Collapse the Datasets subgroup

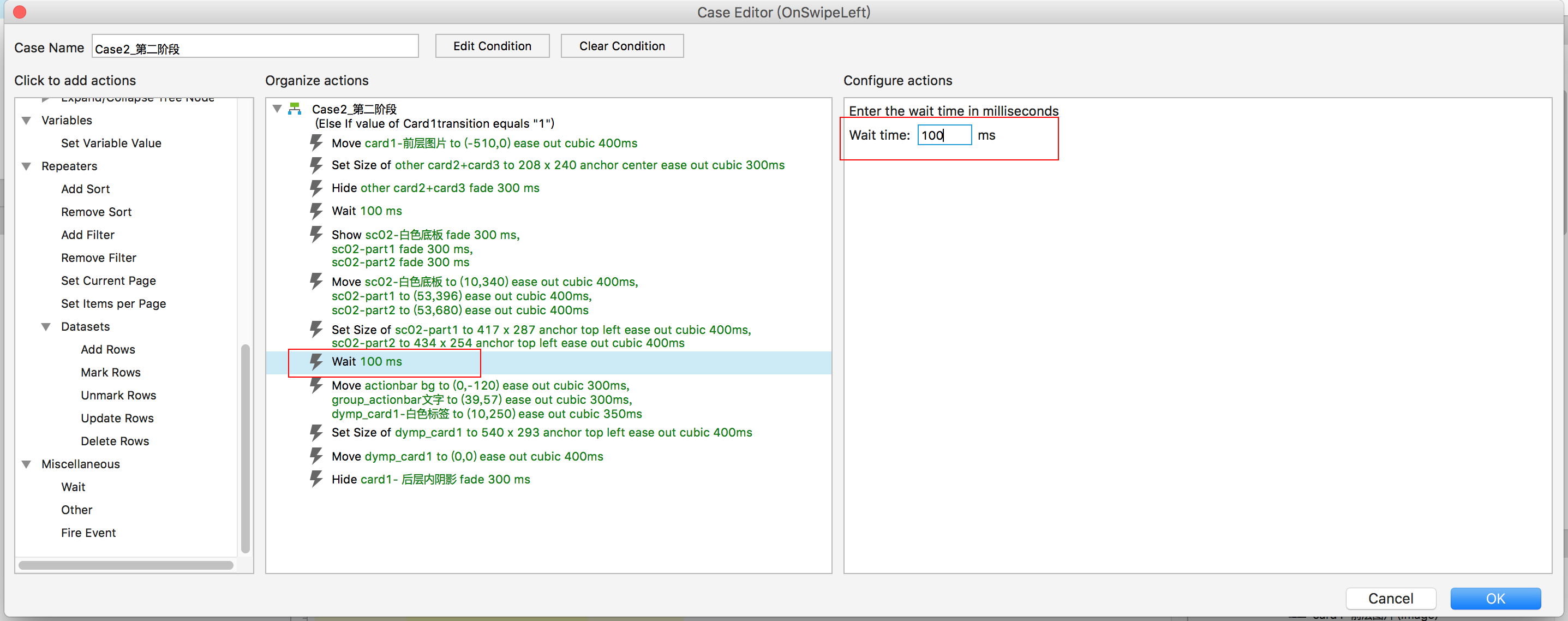(x=46, y=327)
